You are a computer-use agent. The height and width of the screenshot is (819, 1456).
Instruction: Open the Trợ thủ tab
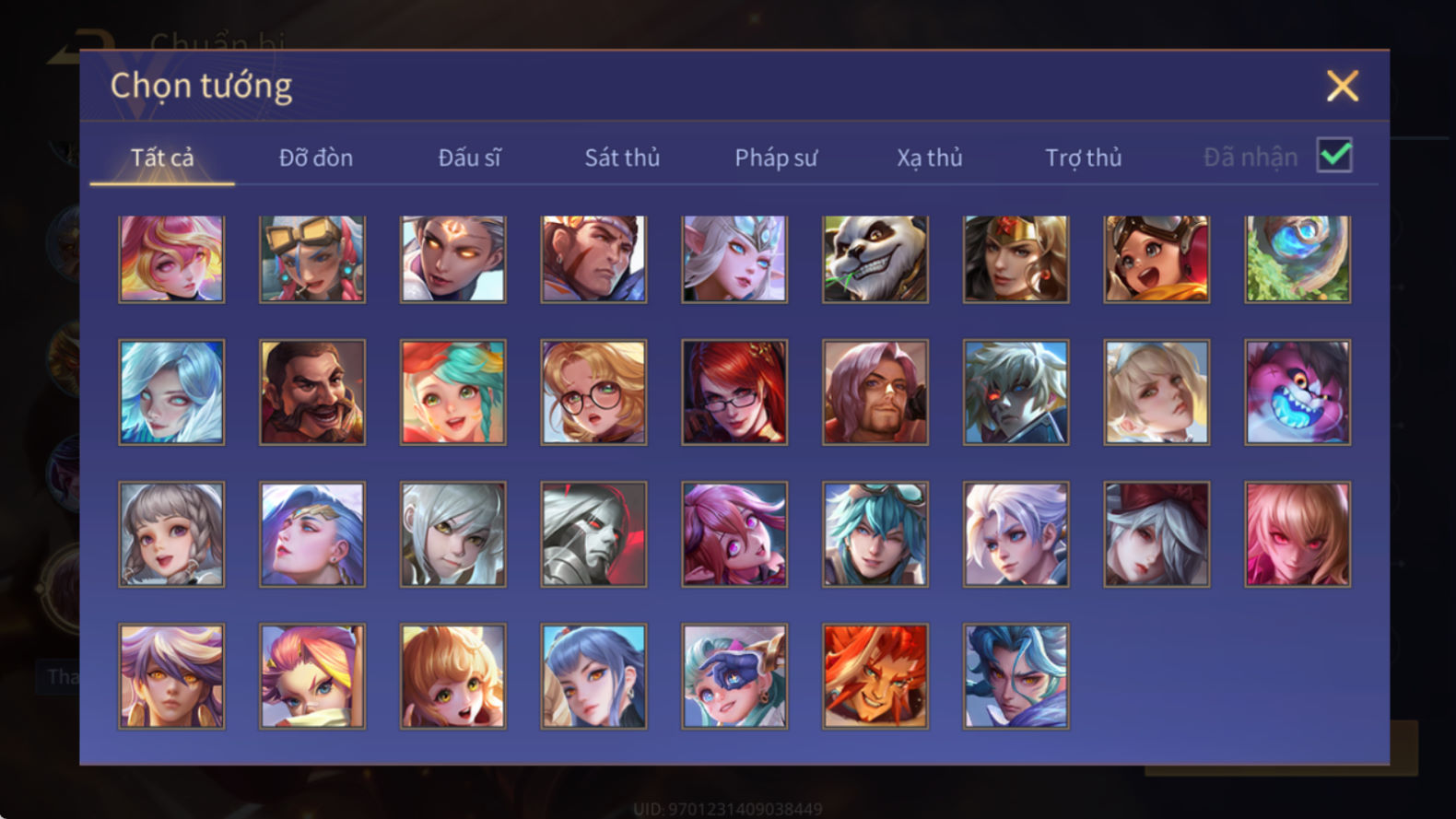click(1084, 158)
